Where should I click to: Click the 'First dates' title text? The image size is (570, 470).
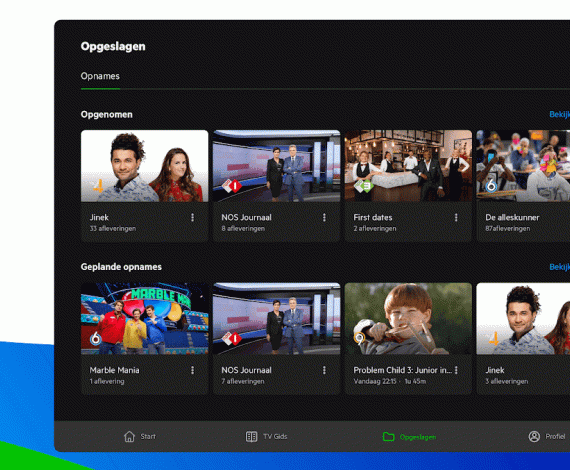coord(373,217)
